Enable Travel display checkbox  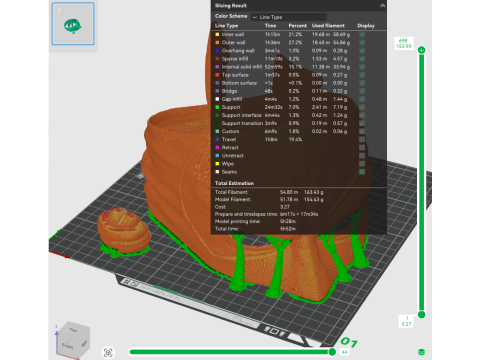point(362,139)
